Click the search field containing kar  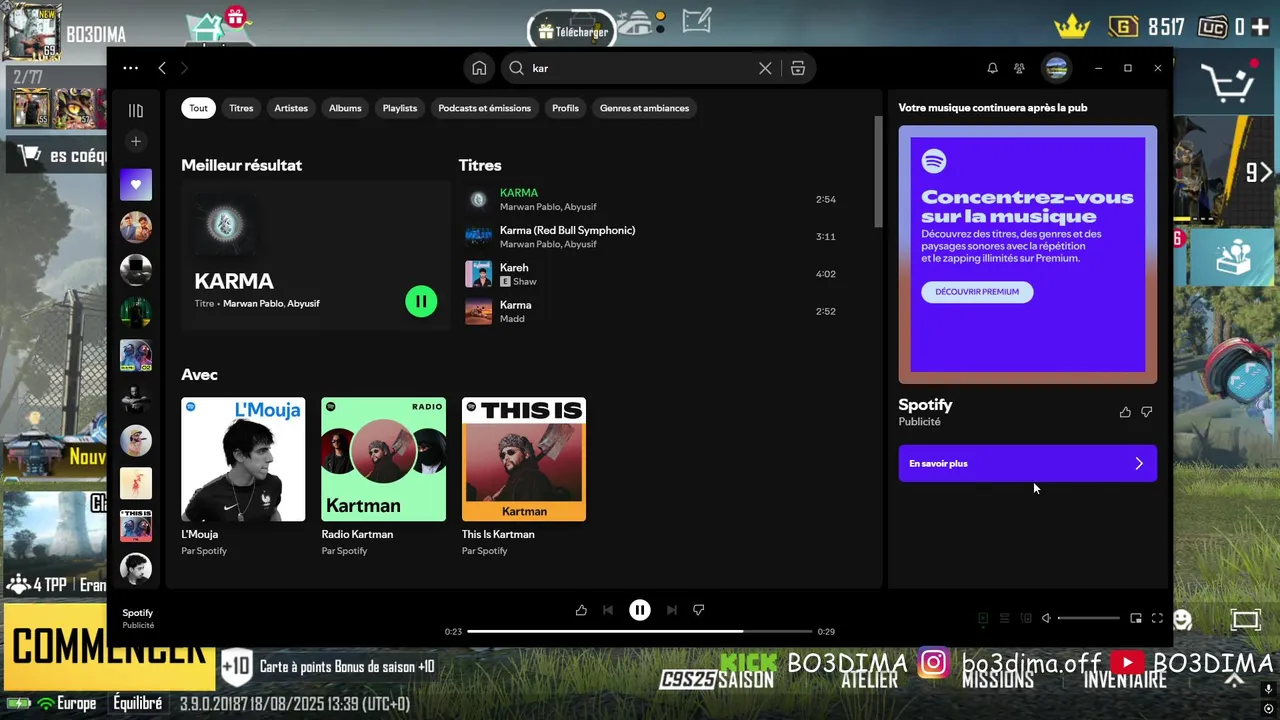point(640,68)
